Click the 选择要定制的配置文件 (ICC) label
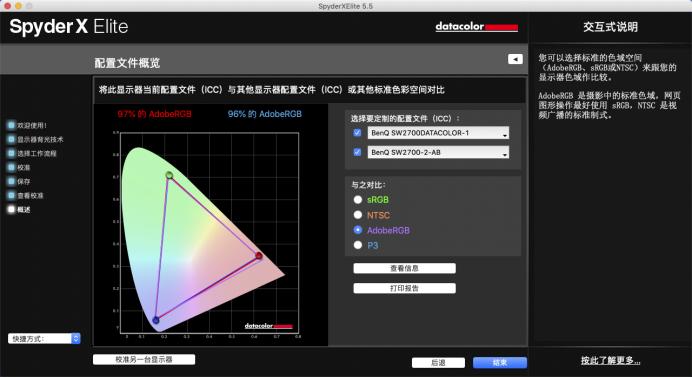The height and width of the screenshot is (378, 692). [x=405, y=119]
